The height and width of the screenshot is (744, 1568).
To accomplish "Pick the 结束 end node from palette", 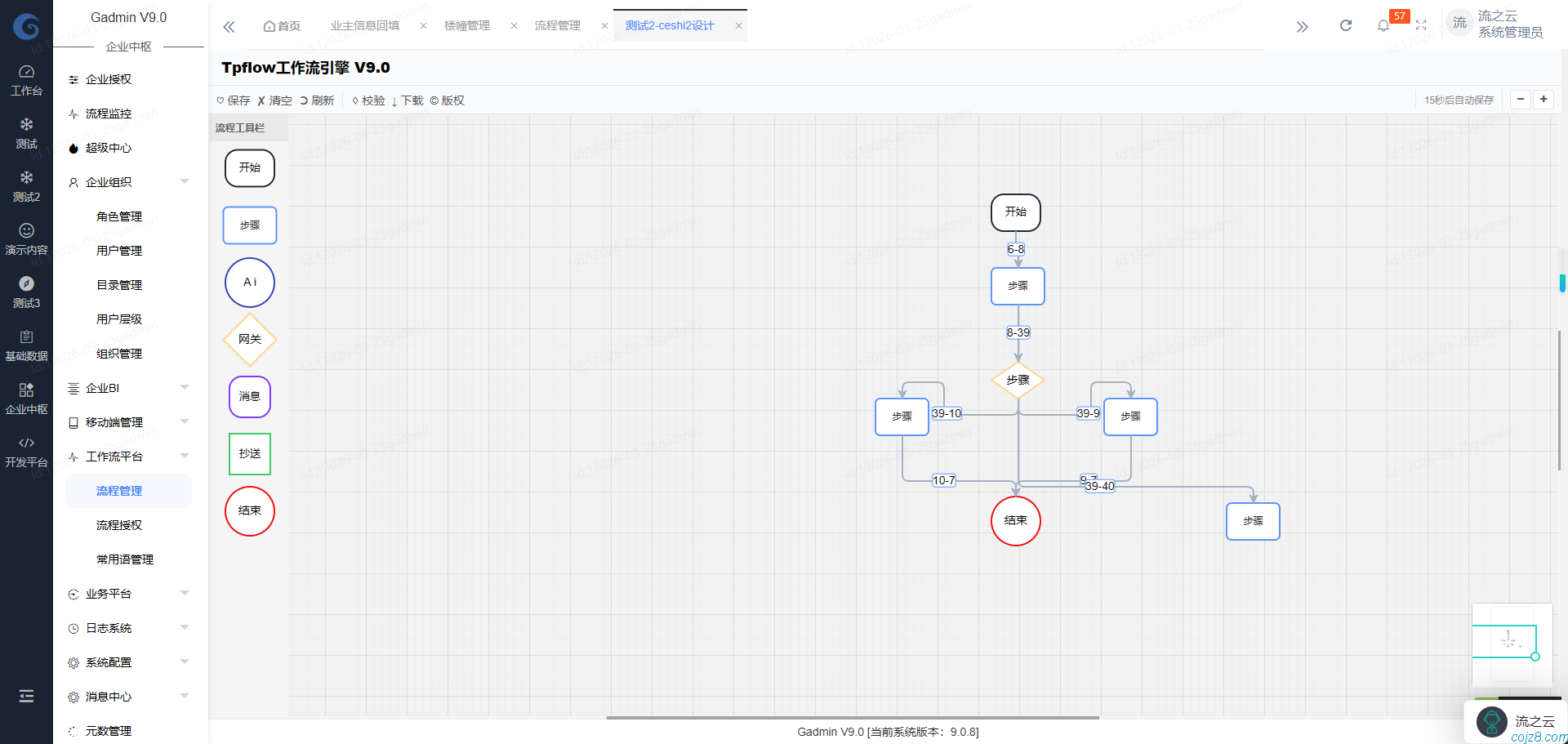I will (x=249, y=511).
